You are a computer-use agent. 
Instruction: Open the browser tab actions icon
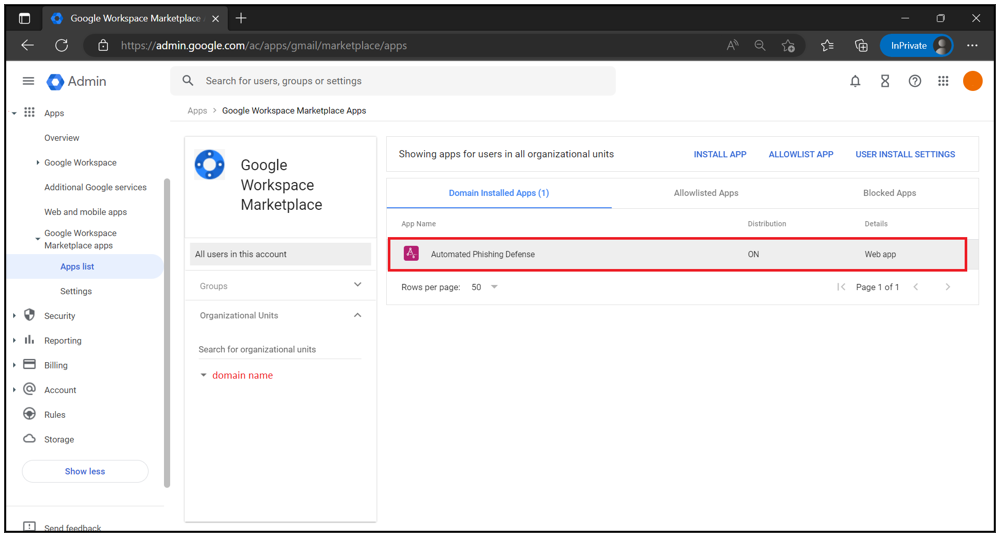click(24, 19)
